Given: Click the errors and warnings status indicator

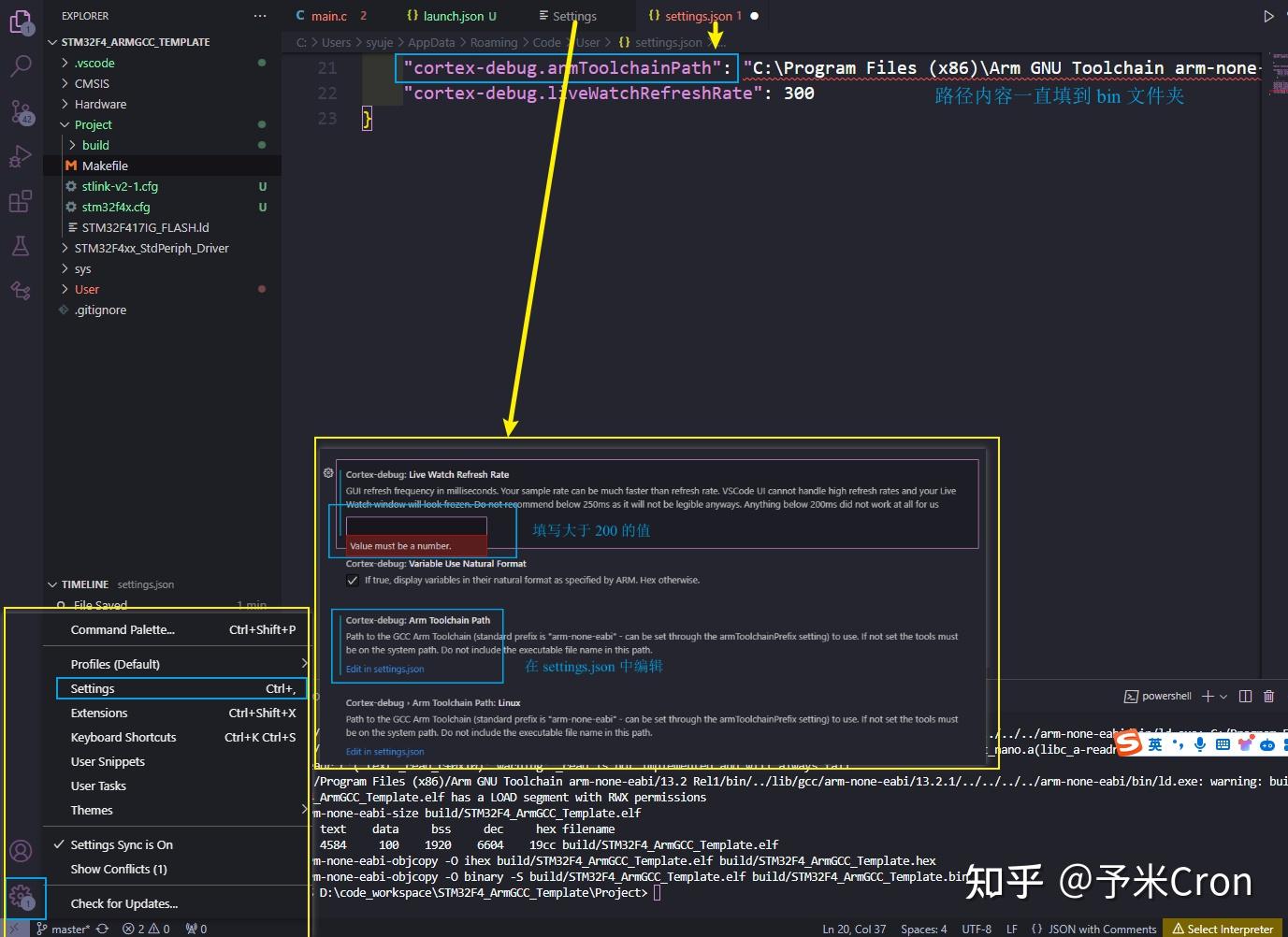Looking at the screenshot, I should [x=145, y=929].
